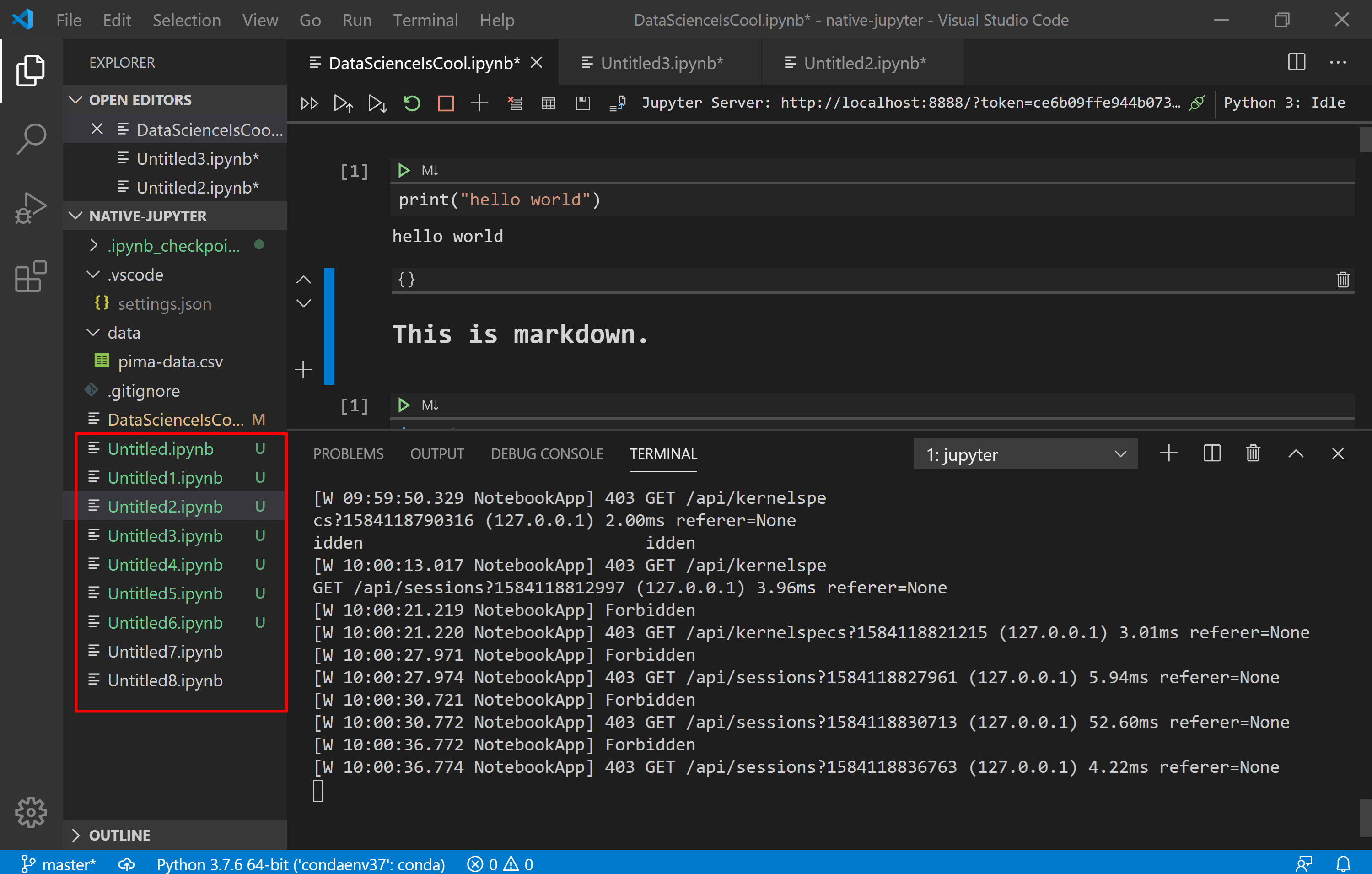Screen dimensions: 1372x874
Task: Switch to the DEBUG CONSOLE tab
Action: pyautogui.click(x=547, y=453)
